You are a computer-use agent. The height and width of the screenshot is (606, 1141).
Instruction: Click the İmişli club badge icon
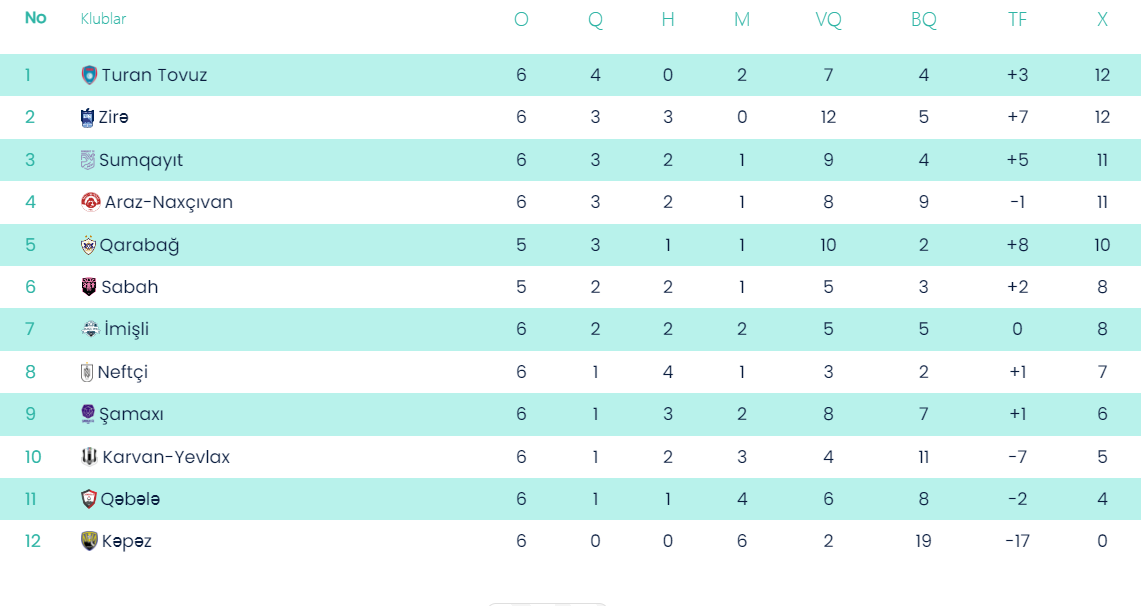click(x=90, y=329)
